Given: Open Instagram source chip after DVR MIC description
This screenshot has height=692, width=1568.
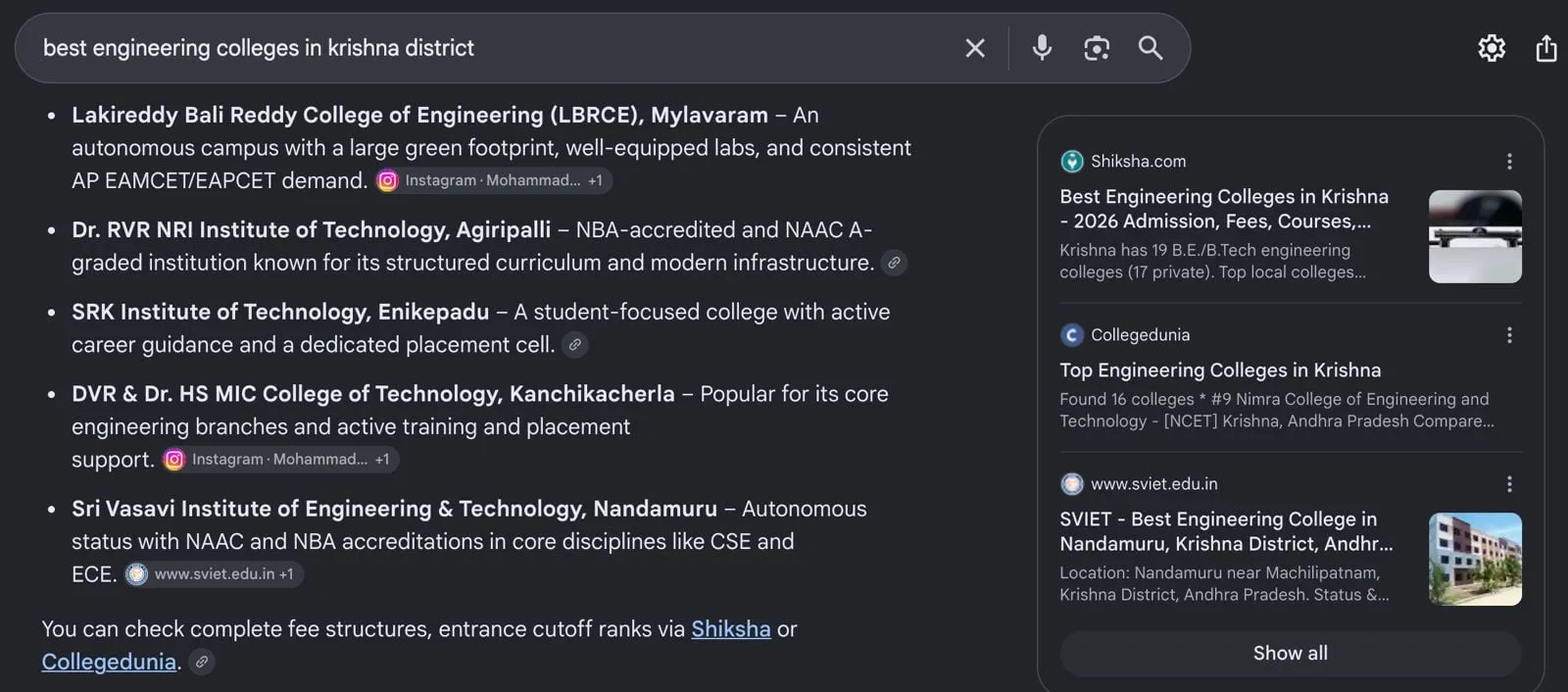Looking at the screenshot, I should point(280,460).
